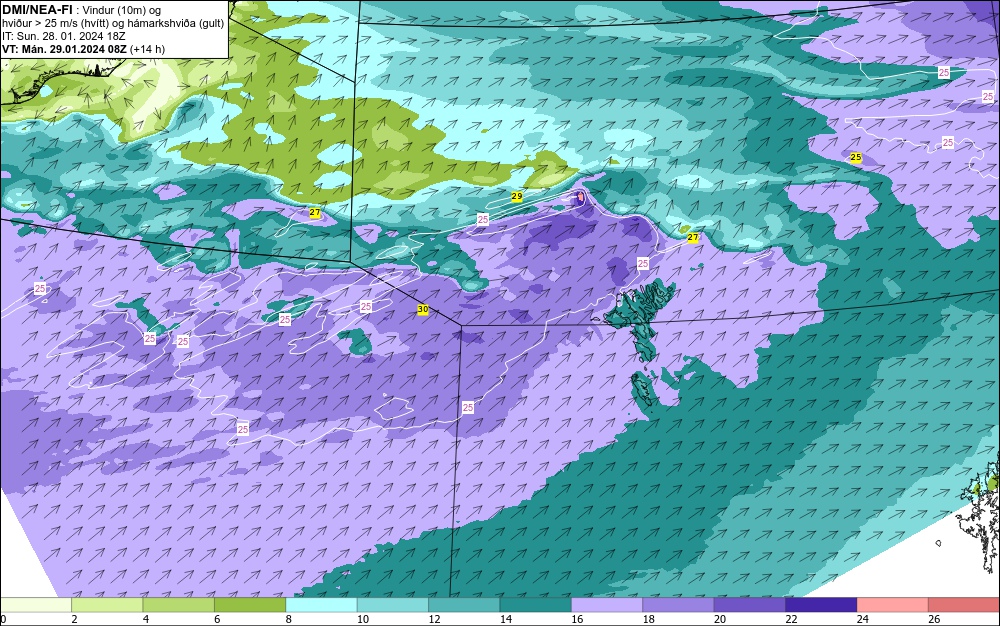1000x626 pixels.
Task: Click the "Vindur (10m) og" header text
Action: click(x=122, y=10)
